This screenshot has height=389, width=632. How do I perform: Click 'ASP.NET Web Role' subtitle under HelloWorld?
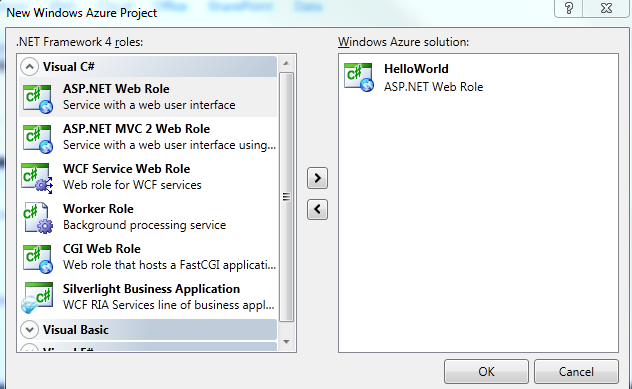coord(433,87)
